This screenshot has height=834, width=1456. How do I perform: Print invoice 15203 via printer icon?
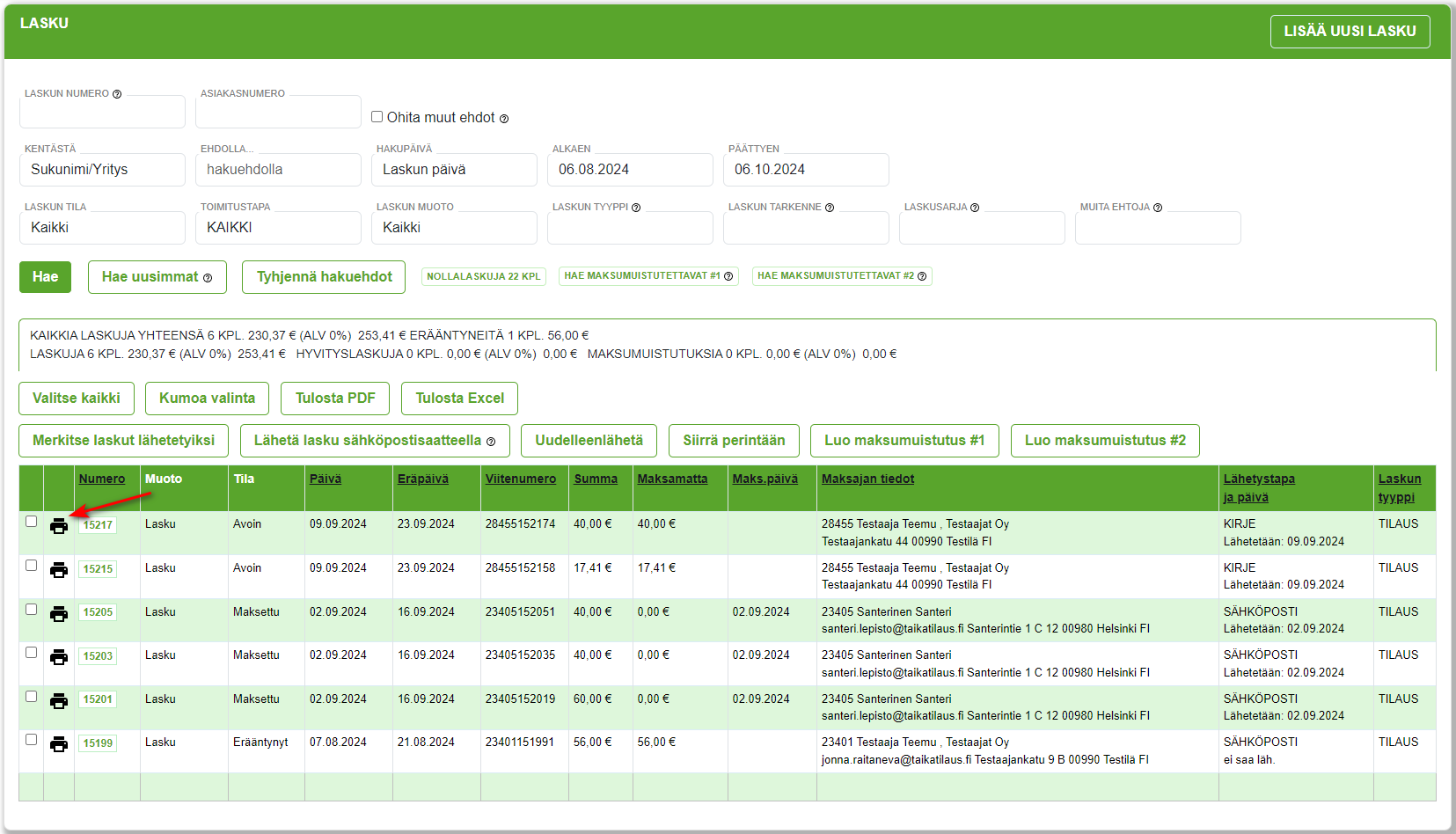click(x=59, y=657)
